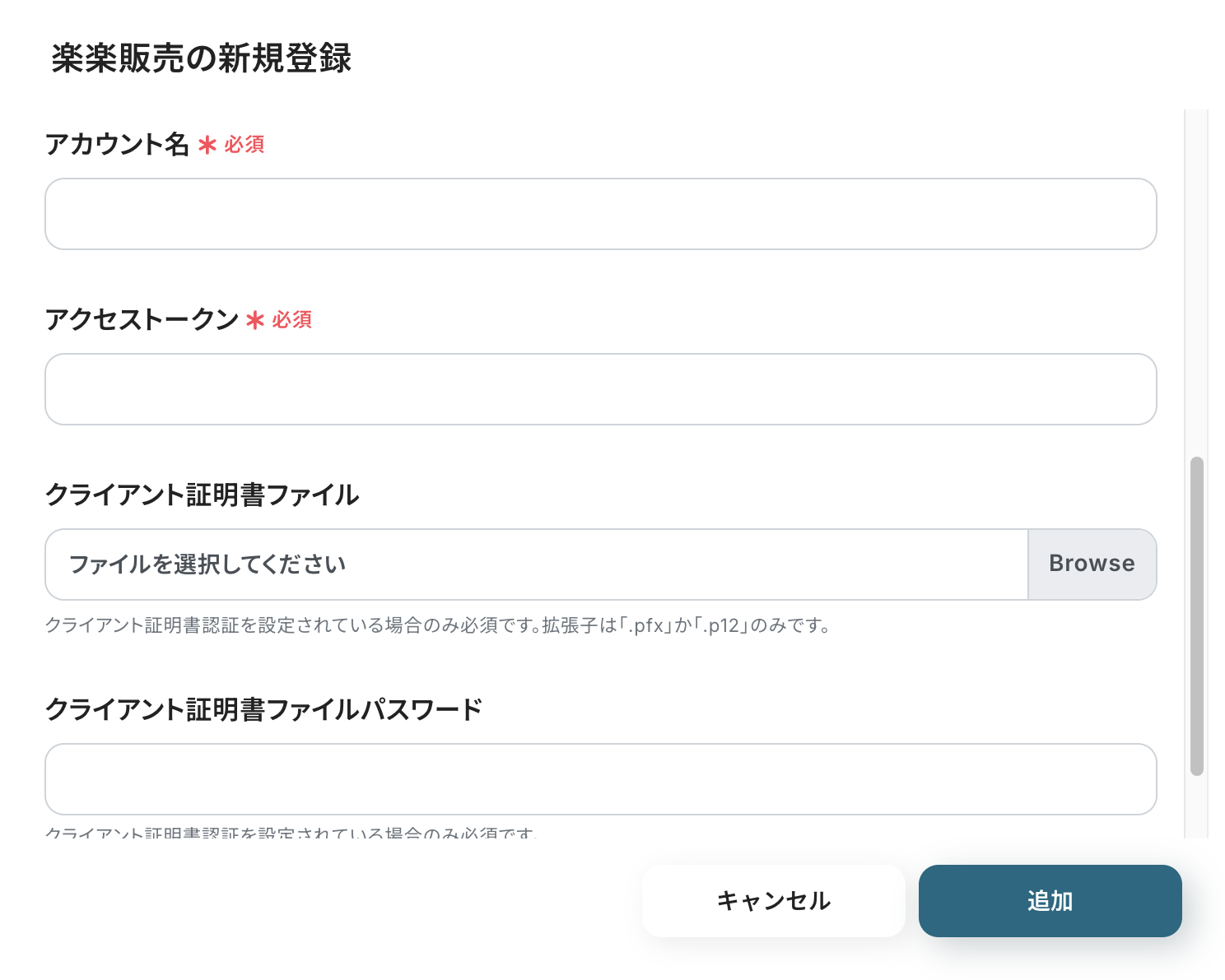Click the クライアント証明書ファイルパスワード label text
1225x980 pixels.
263,710
